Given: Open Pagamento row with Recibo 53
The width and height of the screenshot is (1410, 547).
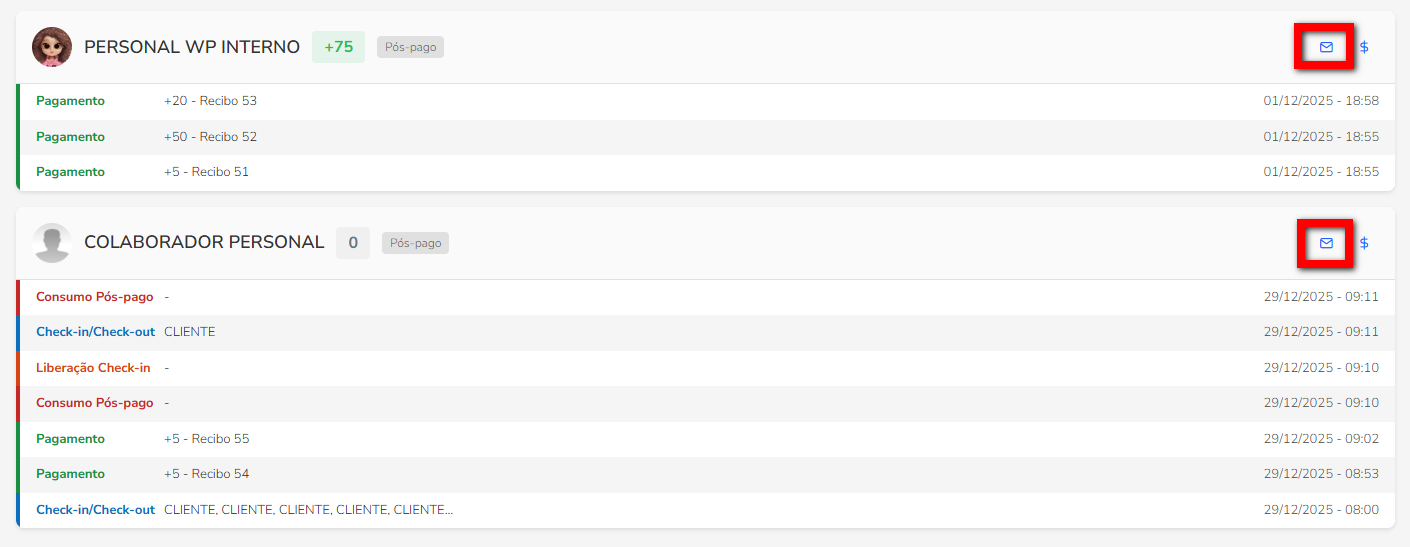Looking at the screenshot, I should click(210, 101).
